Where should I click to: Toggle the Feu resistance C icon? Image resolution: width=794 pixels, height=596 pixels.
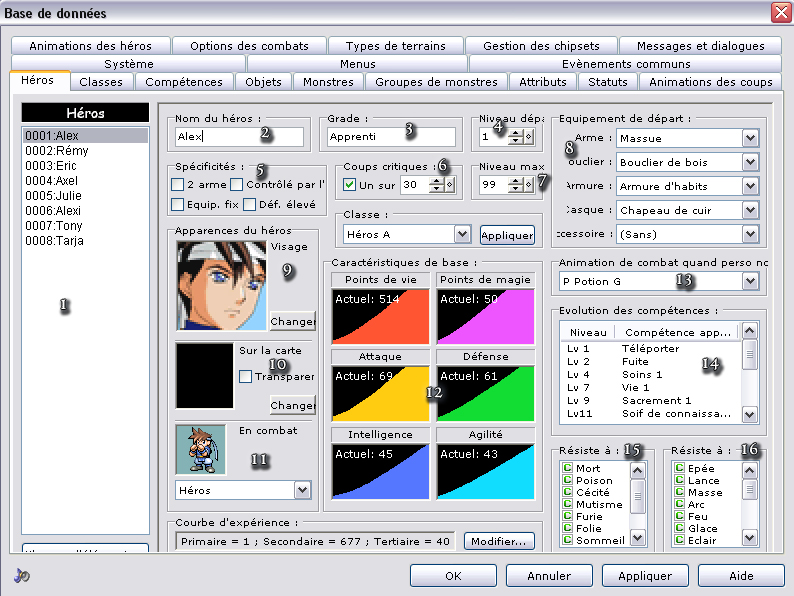(x=680, y=516)
